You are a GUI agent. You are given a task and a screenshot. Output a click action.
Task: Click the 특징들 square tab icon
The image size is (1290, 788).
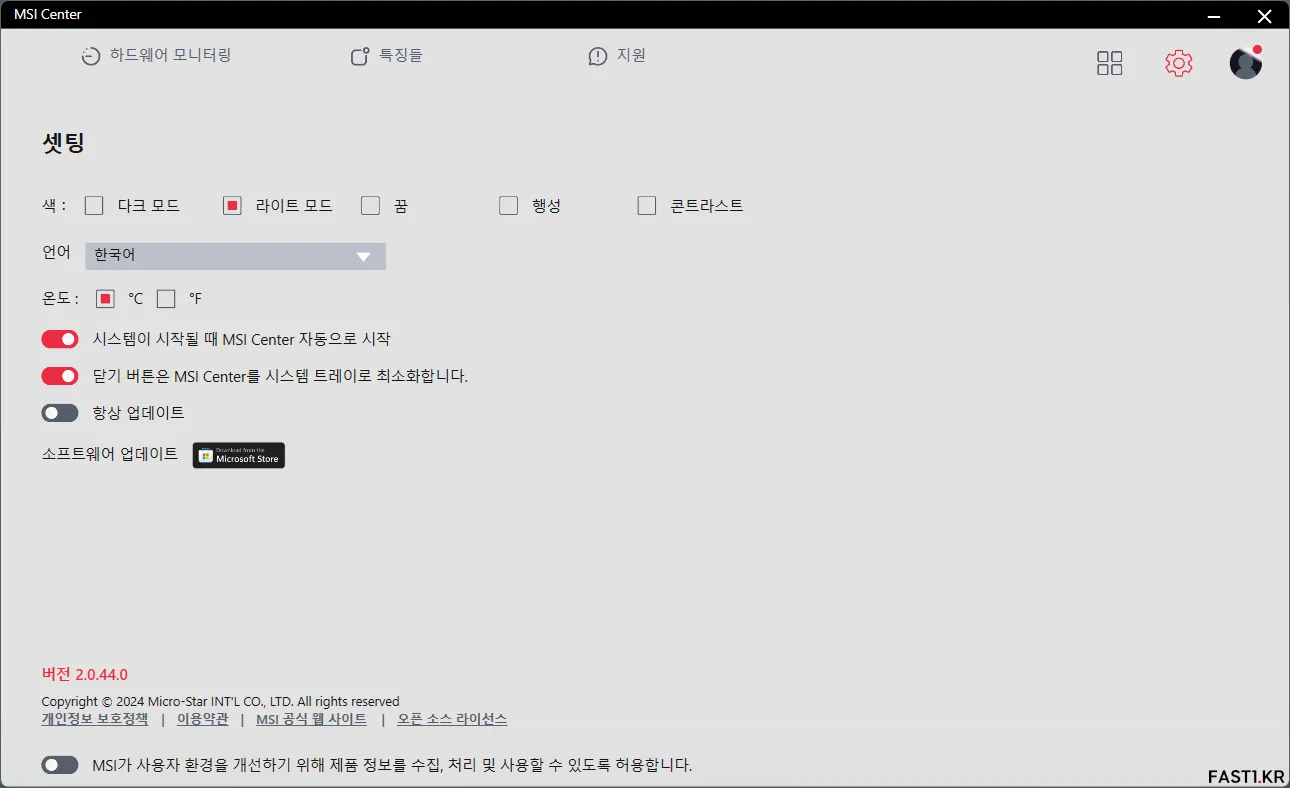(x=360, y=57)
